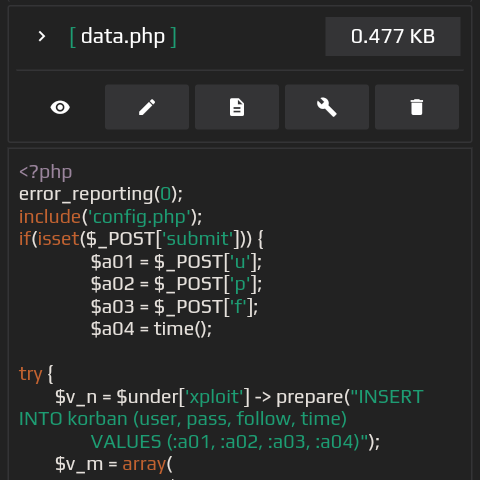Click the try keyword in code
Viewport: 480px width, 480px height.
click(31, 374)
